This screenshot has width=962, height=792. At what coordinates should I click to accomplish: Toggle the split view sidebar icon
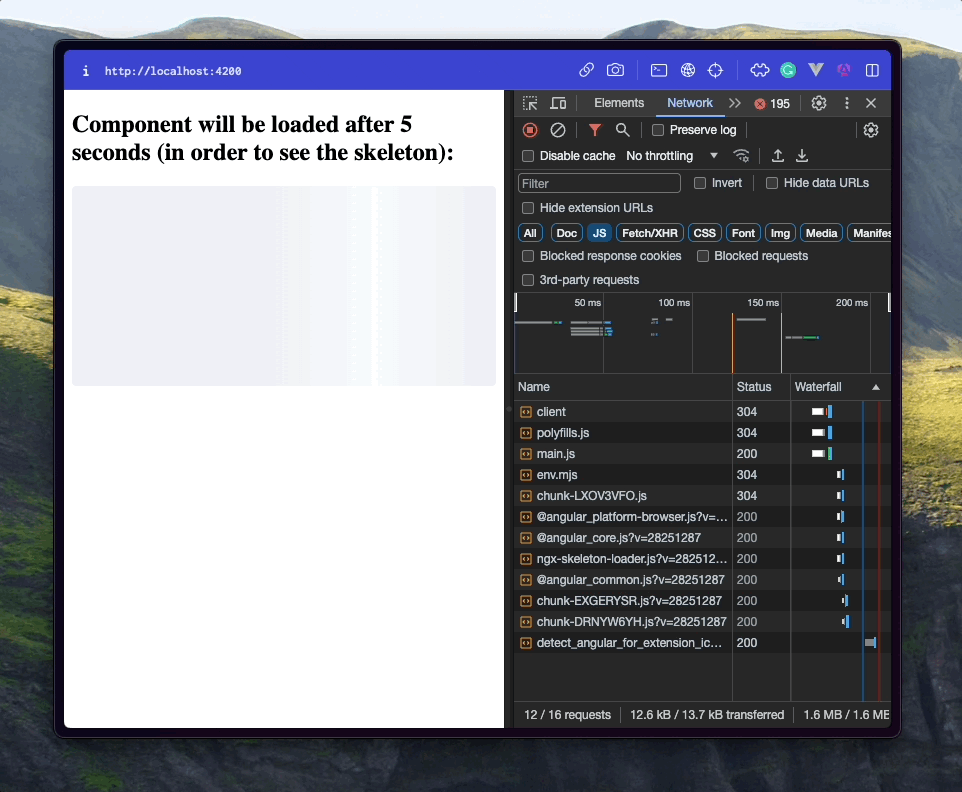(x=872, y=71)
